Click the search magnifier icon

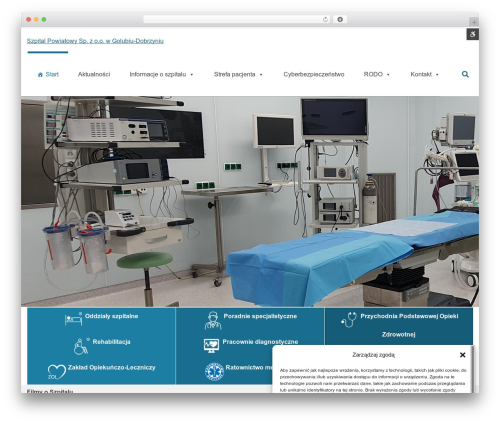[x=465, y=74]
